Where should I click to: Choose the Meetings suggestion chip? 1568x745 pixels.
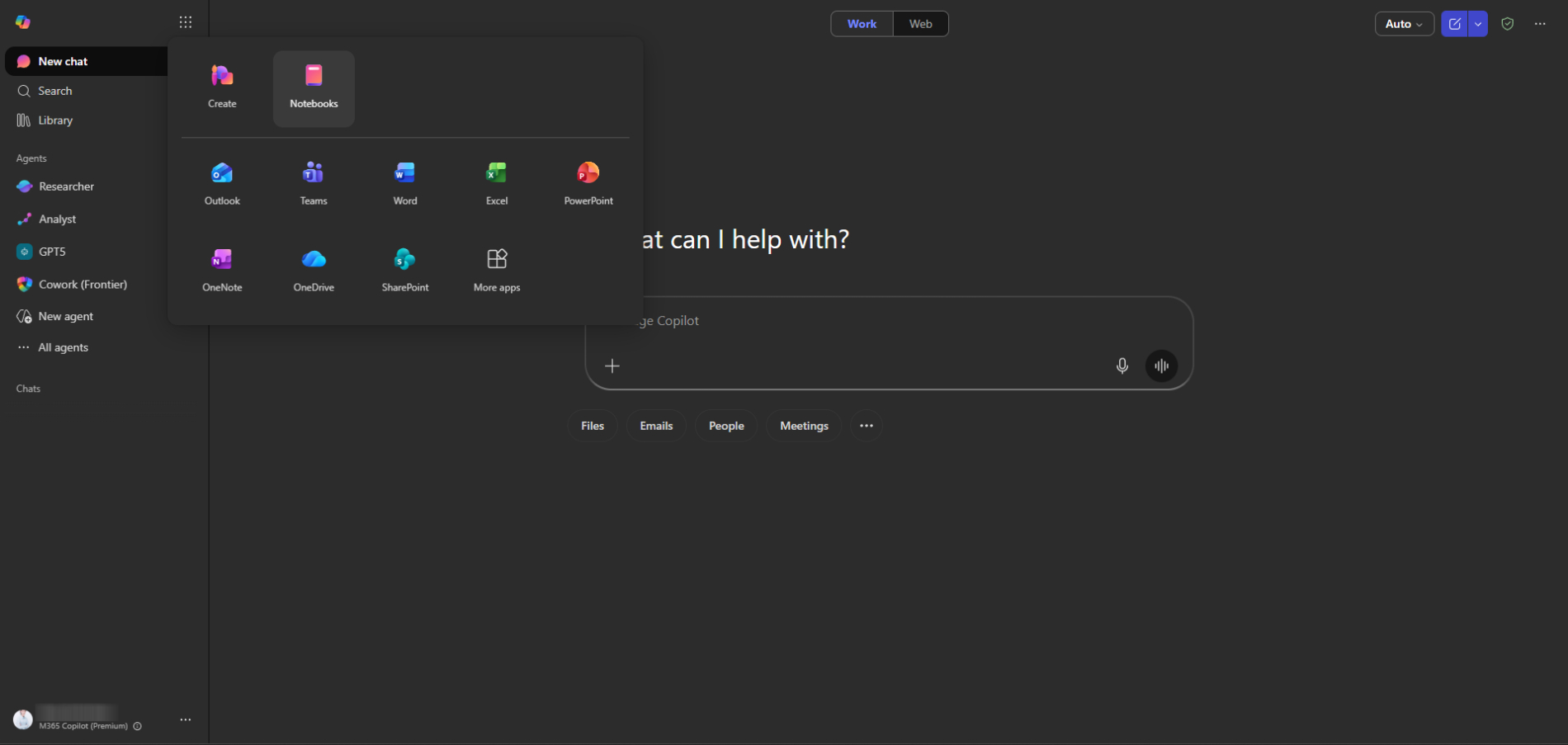tap(804, 426)
